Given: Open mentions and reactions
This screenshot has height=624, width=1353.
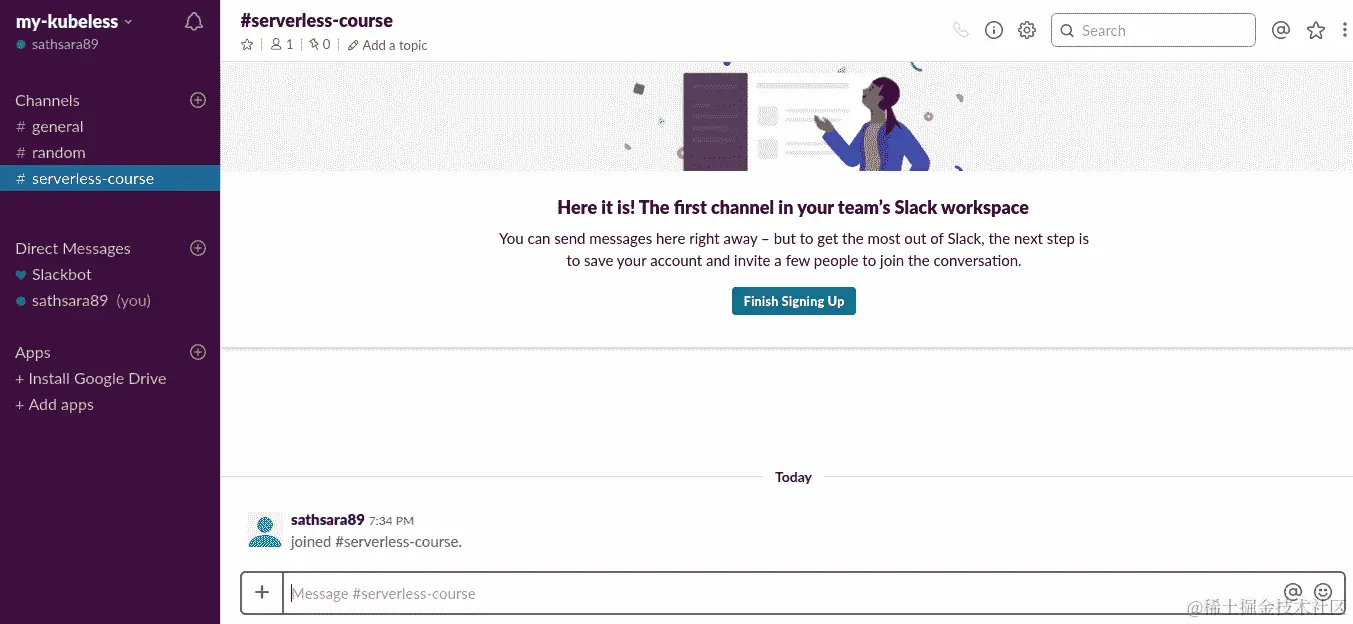Looking at the screenshot, I should [1281, 30].
